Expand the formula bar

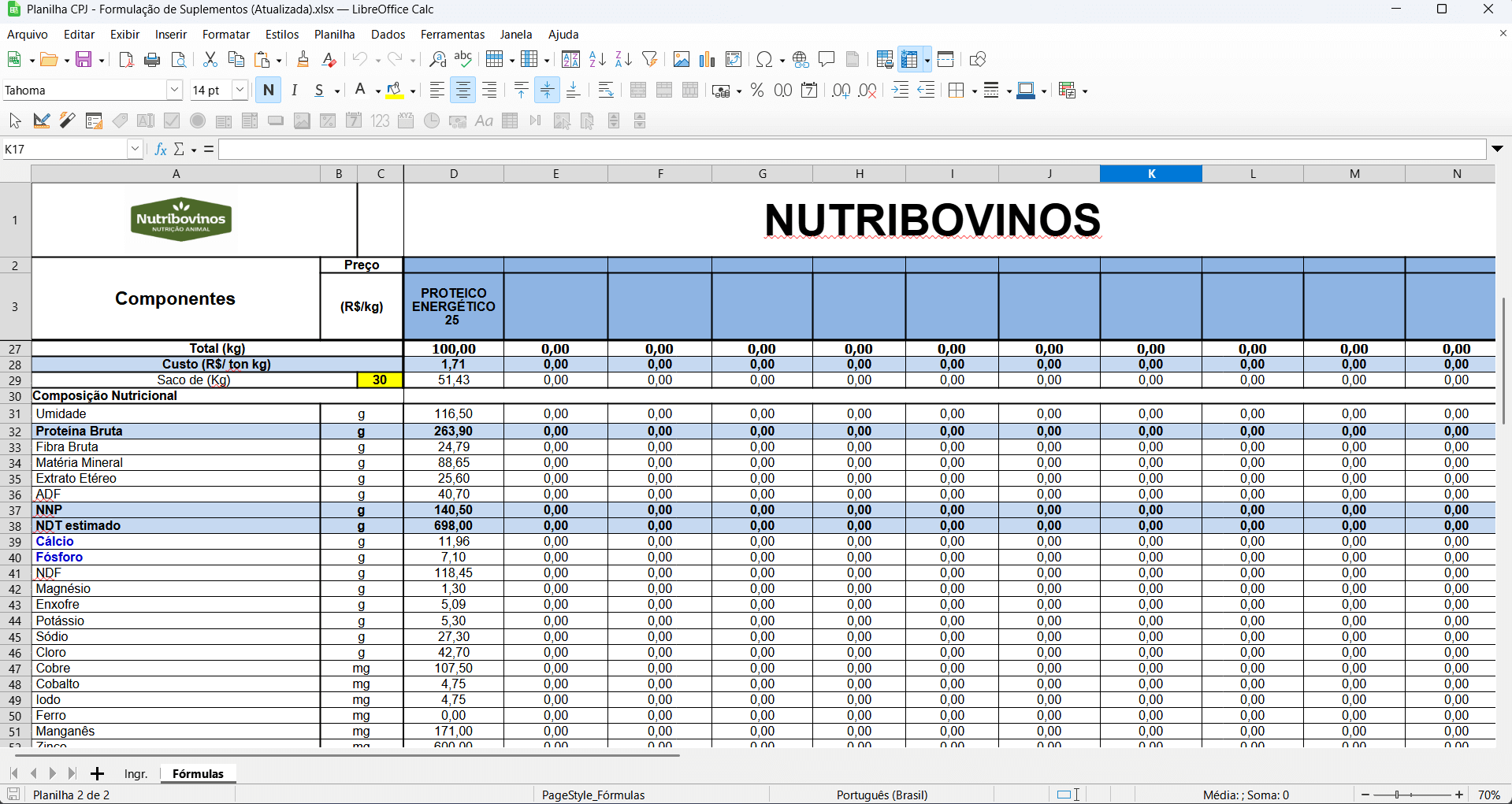1498,149
